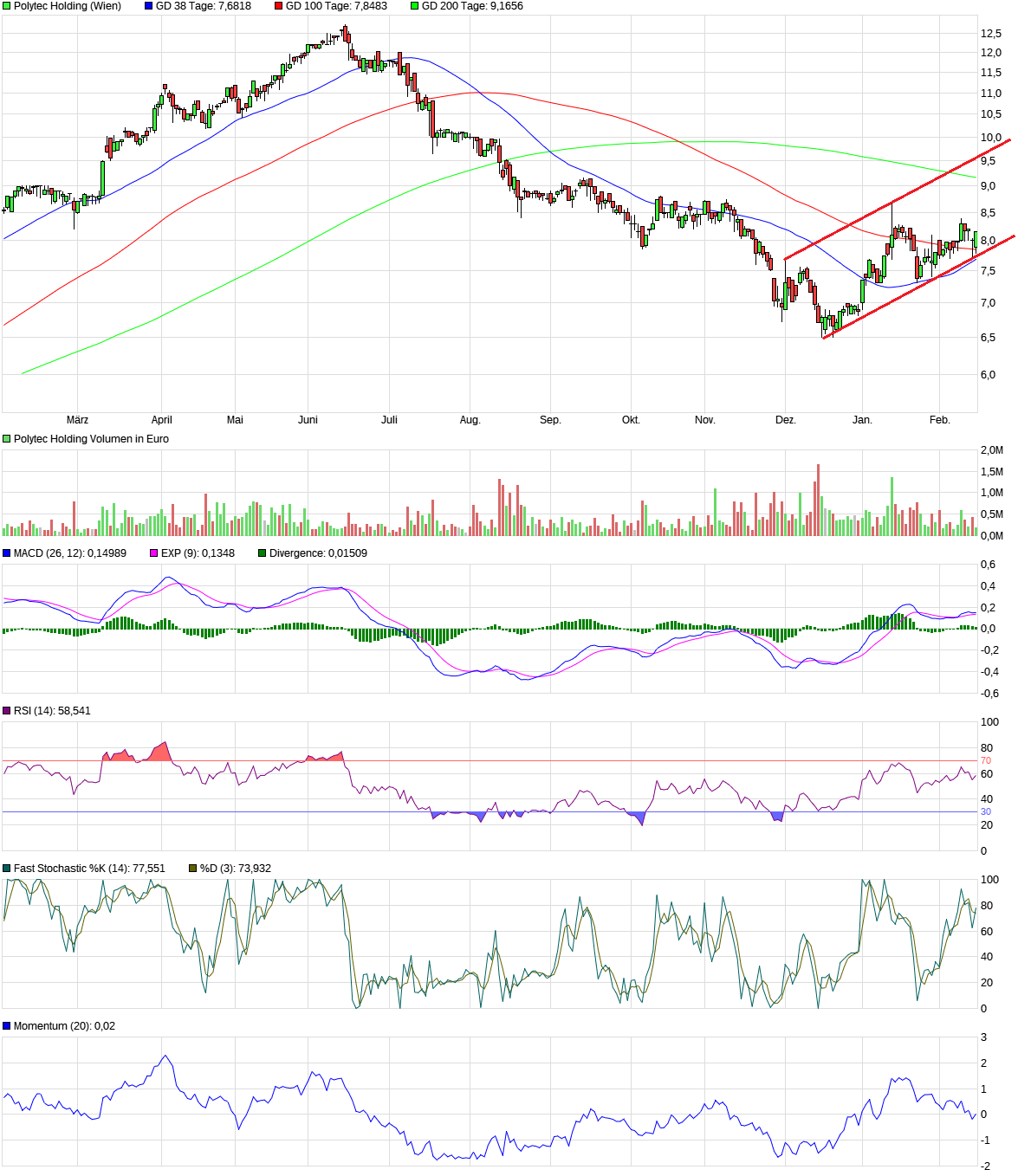Click the teal Fast Stochastic %K swatch

pyautogui.click(x=7, y=869)
